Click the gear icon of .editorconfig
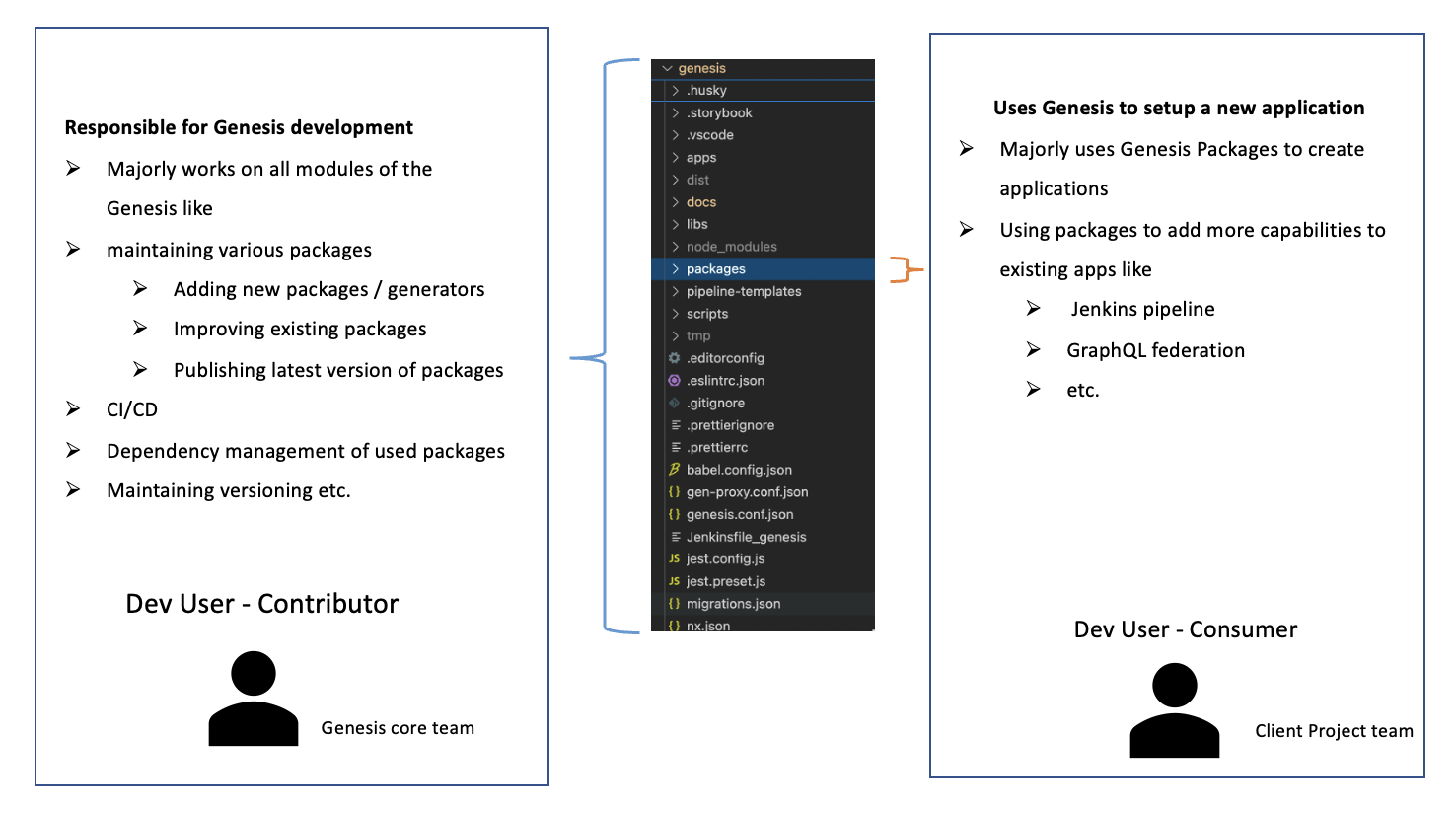Image resolution: width=1456 pixels, height=813 pixels. tap(675, 358)
